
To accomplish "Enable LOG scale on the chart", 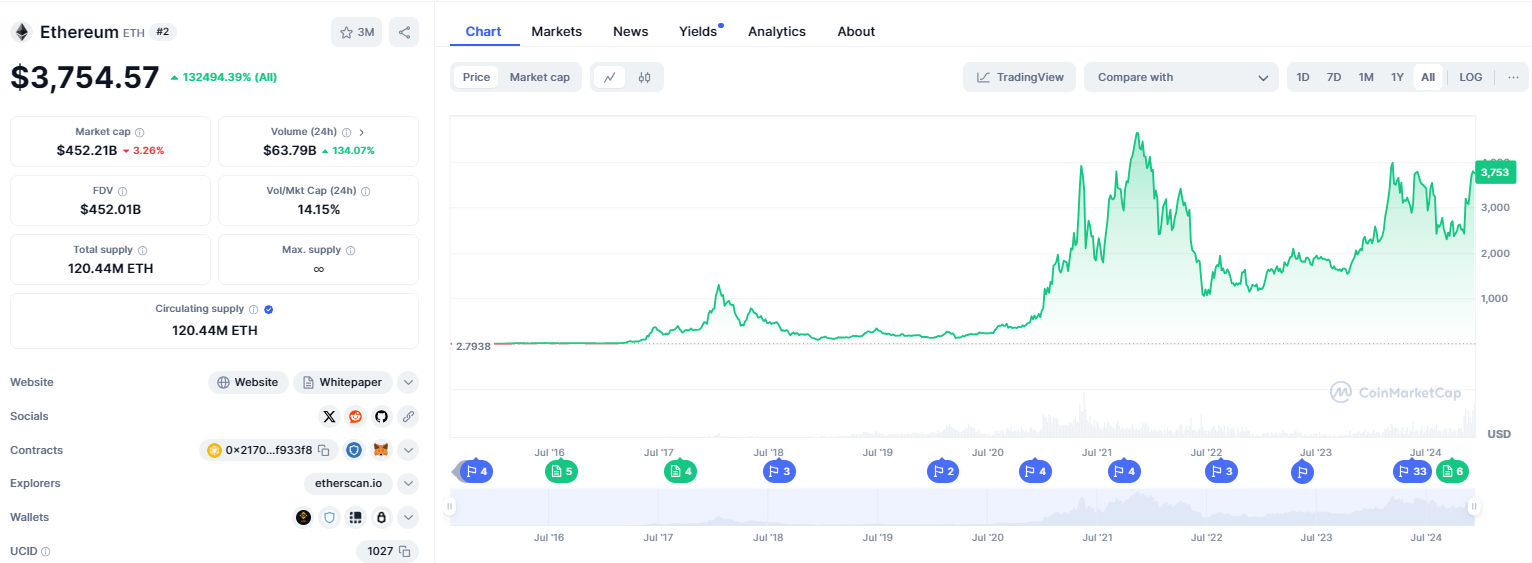I will click(x=1470, y=77).
